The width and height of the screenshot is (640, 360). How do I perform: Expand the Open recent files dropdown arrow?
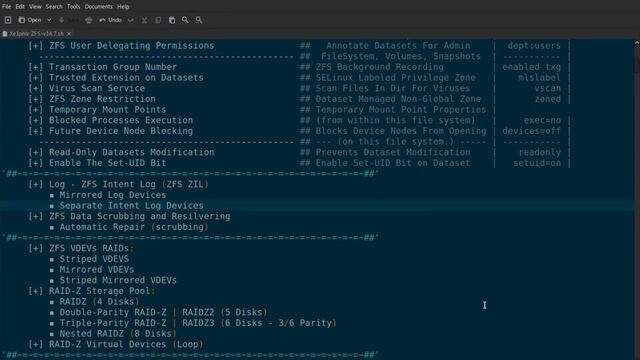tap(49, 20)
